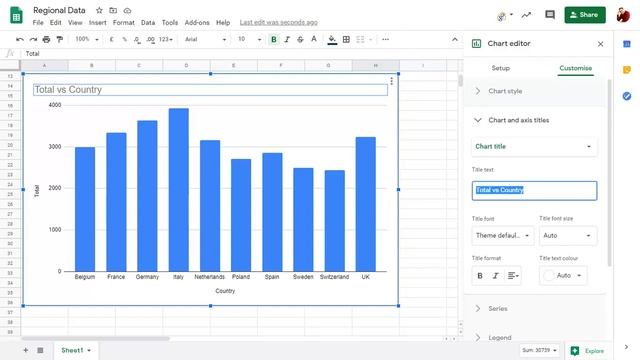Open the Title text colour Auto swatch

563,276
